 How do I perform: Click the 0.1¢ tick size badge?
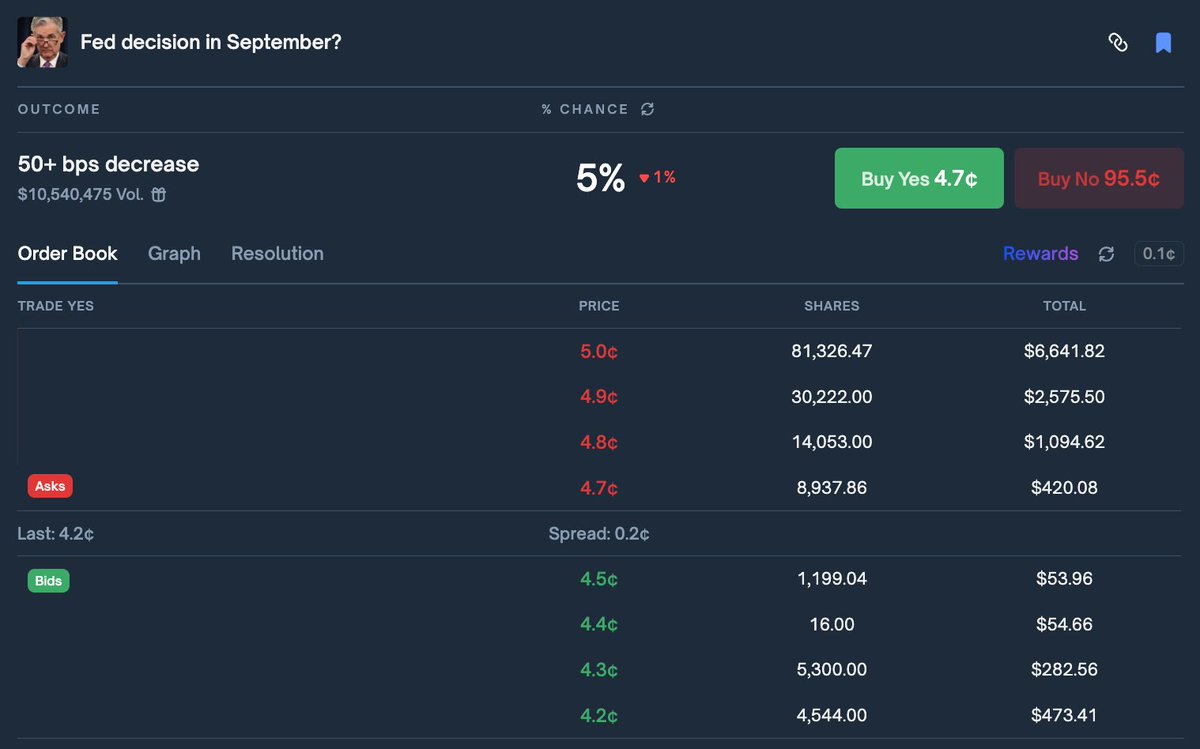coord(1158,254)
